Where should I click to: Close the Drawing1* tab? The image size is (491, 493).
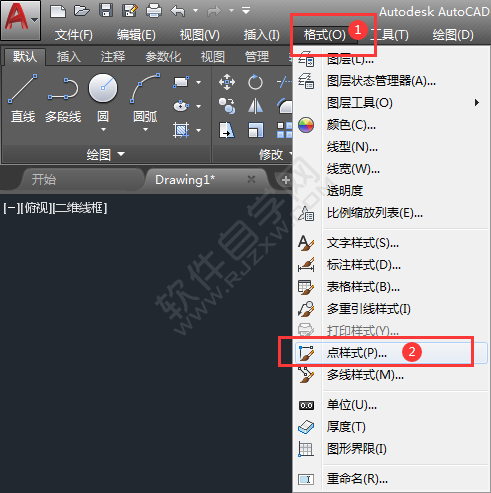(x=251, y=179)
